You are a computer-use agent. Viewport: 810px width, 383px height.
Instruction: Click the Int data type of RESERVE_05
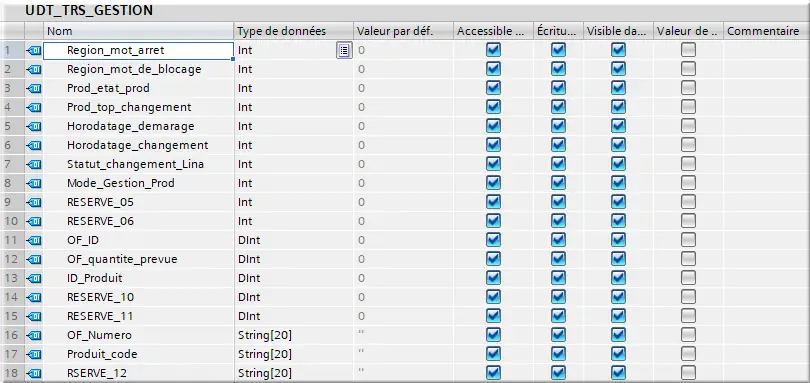coord(245,202)
